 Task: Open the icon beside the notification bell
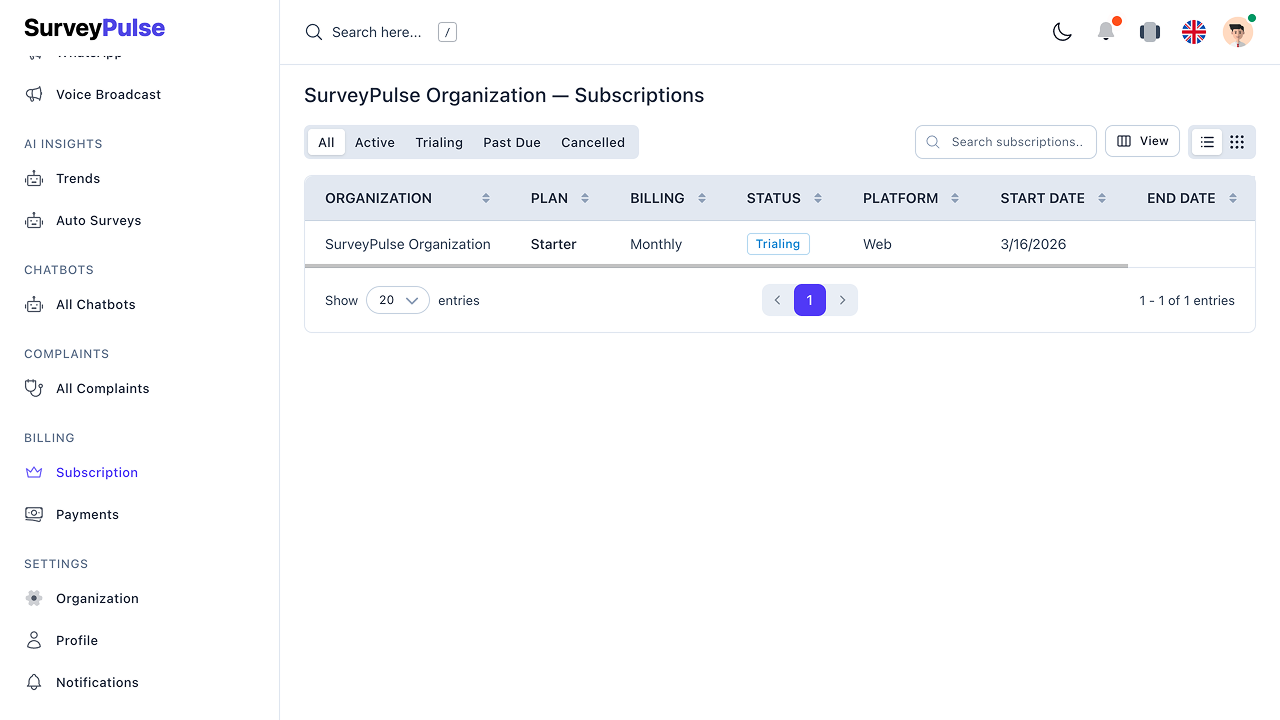pos(1150,32)
